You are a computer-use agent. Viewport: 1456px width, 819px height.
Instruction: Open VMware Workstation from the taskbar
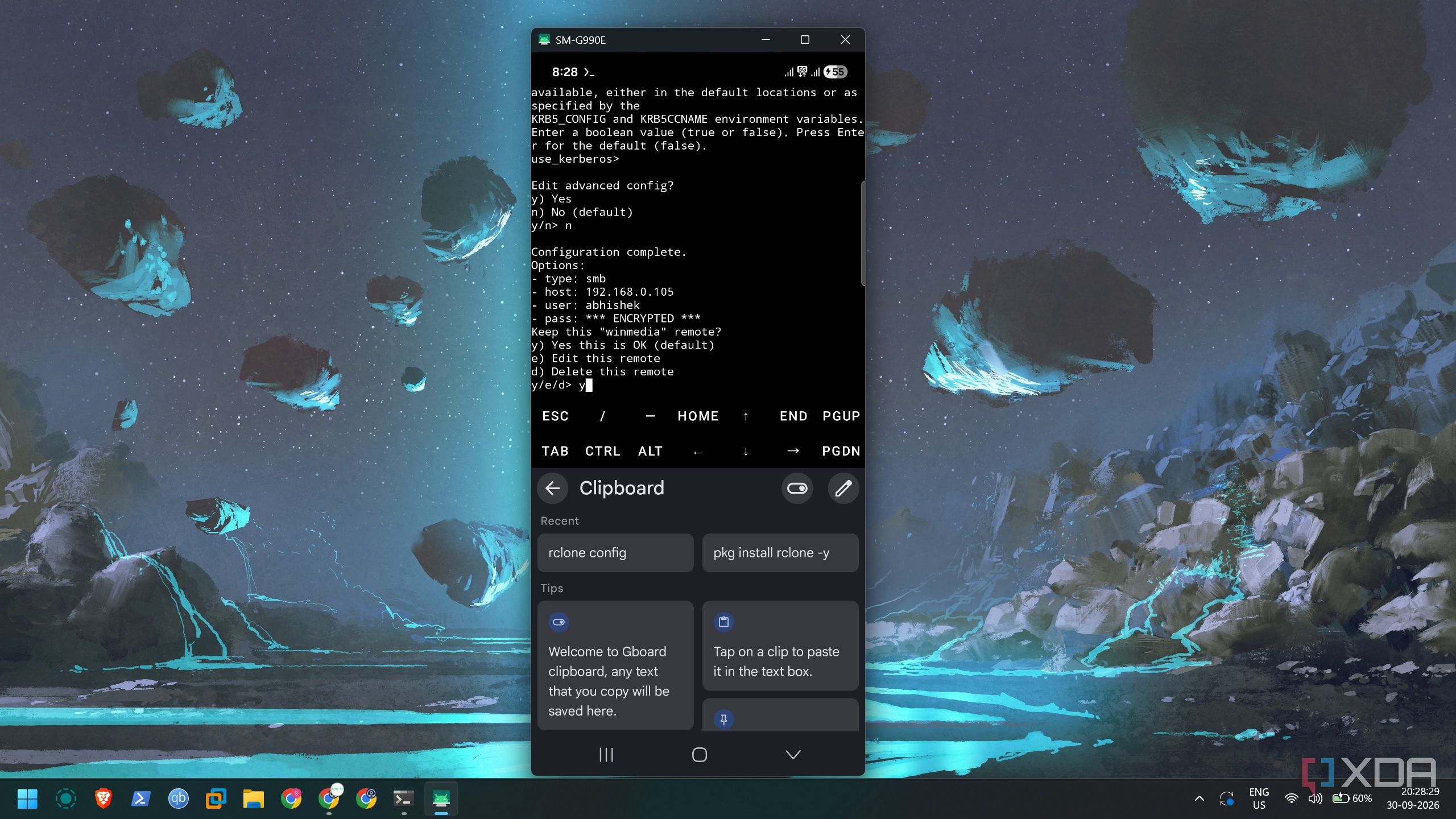pyautogui.click(x=216, y=799)
